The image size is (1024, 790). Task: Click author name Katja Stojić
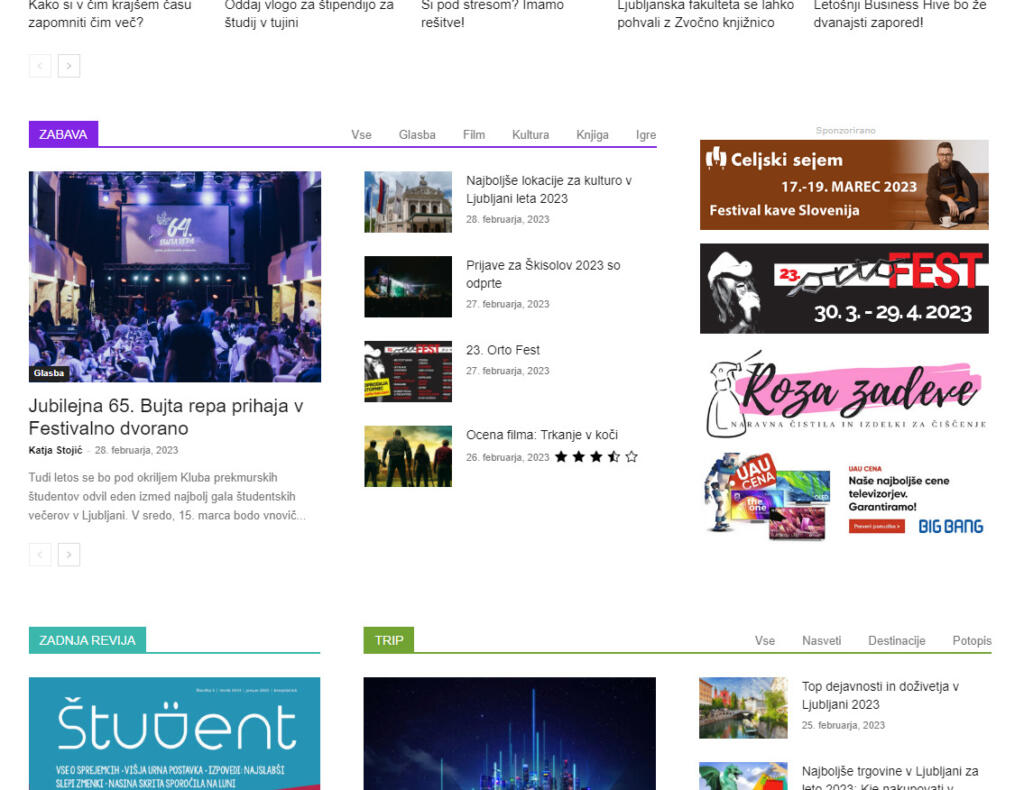(56, 450)
